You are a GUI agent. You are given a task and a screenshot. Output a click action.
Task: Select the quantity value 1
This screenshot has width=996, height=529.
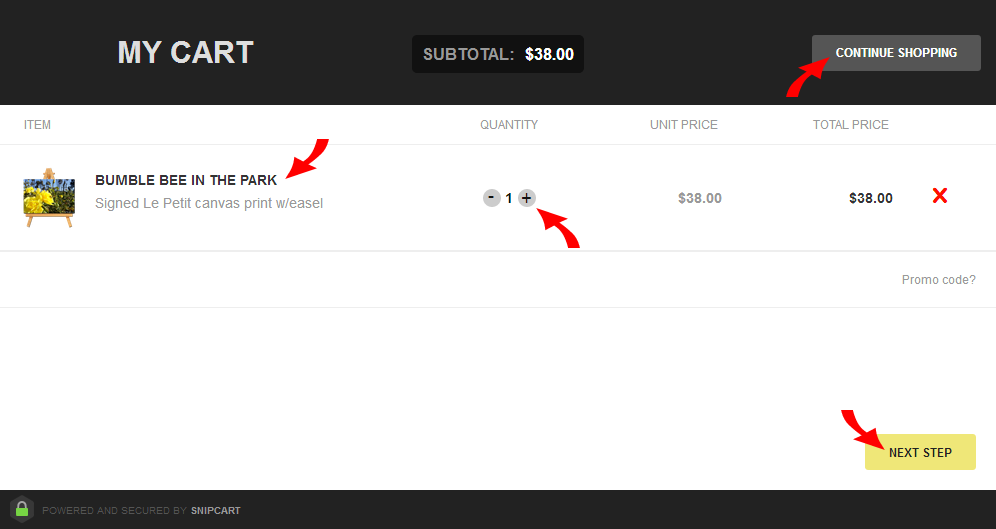click(509, 198)
